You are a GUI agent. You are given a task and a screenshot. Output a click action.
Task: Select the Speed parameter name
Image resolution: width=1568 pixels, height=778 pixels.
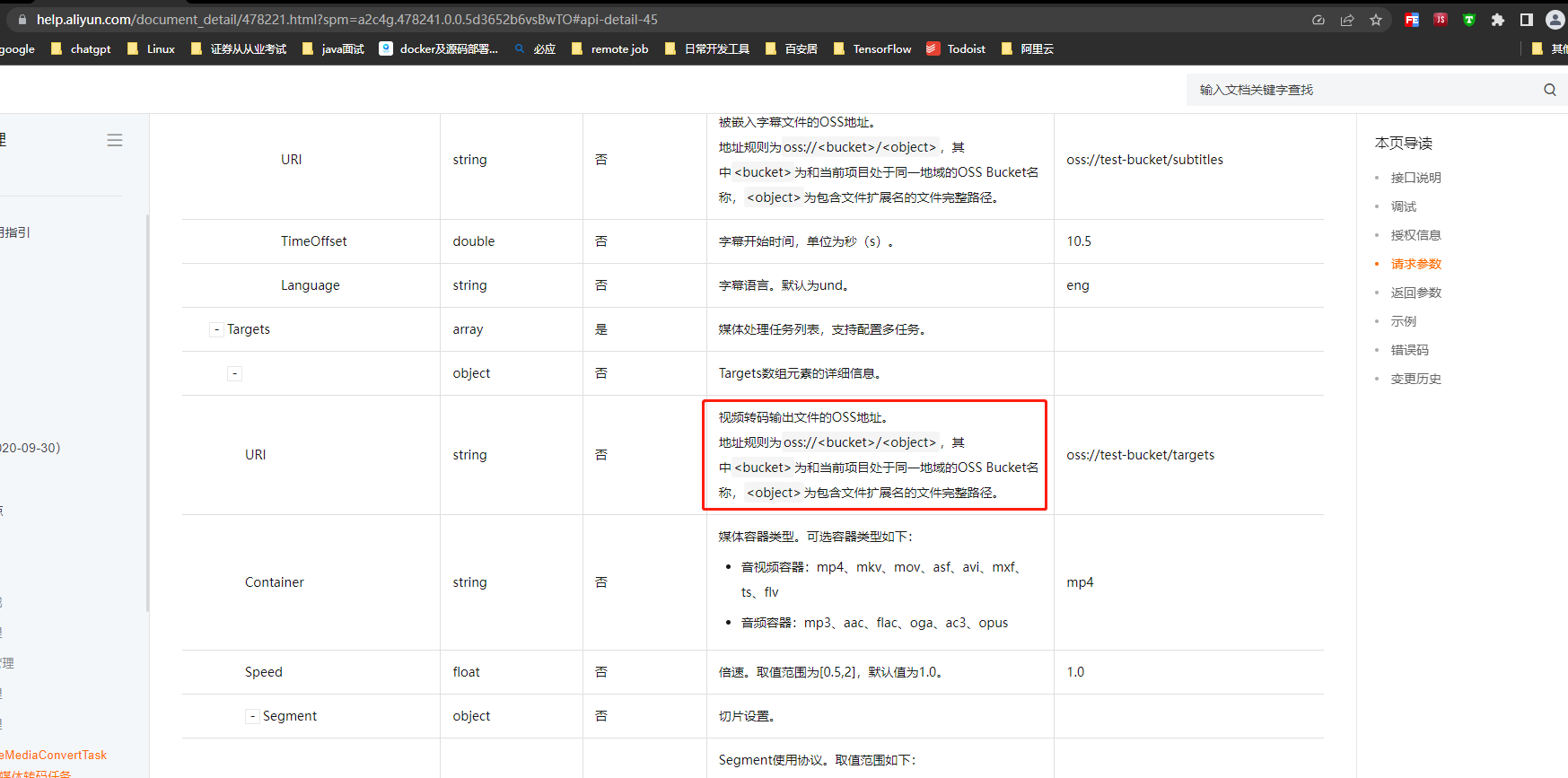click(x=263, y=672)
